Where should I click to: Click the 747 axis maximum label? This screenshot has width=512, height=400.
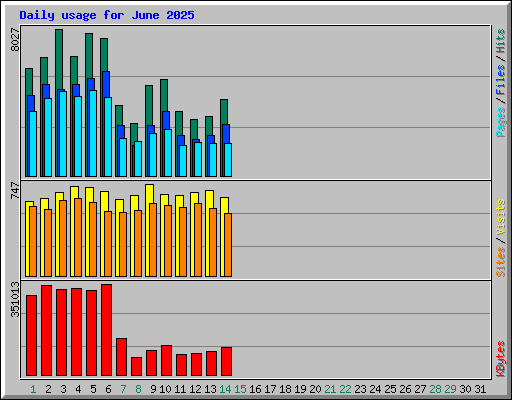click(15, 190)
